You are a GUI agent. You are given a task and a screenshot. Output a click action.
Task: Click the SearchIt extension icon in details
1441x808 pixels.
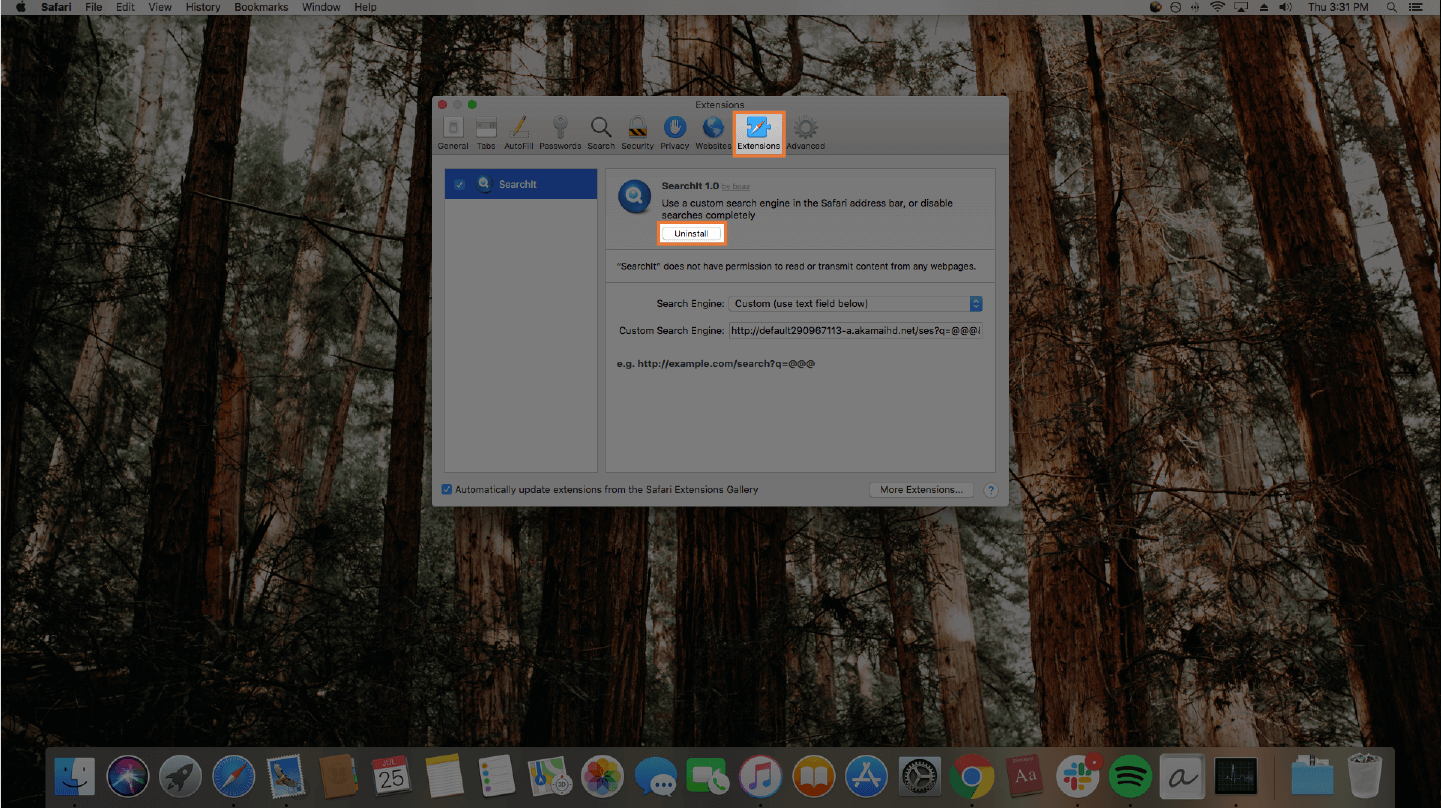(x=635, y=196)
